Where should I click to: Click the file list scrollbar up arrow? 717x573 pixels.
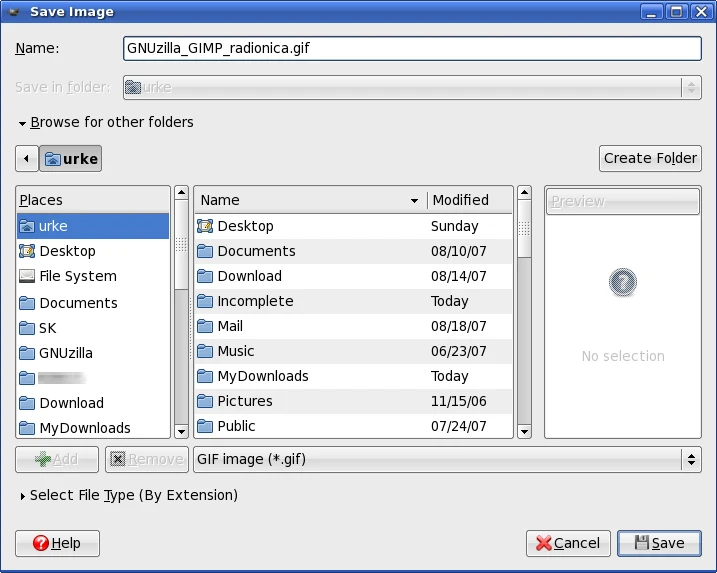(x=524, y=193)
